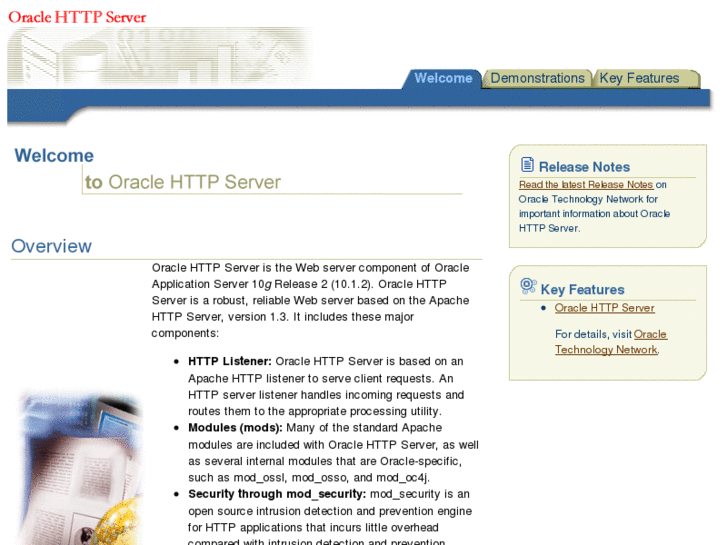The height and width of the screenshot is (545, 727).
Task: Click the Overview heading
Action: click(x=51, y=246)
